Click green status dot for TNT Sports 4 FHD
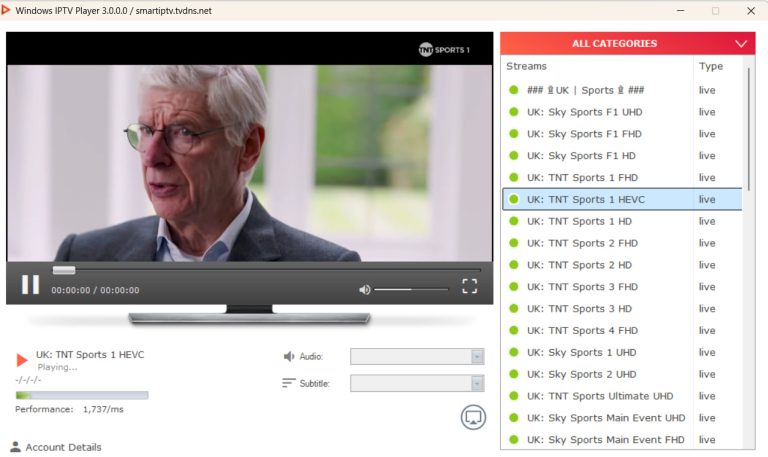Viewport: 768px width, 457px height. (513, 330)
